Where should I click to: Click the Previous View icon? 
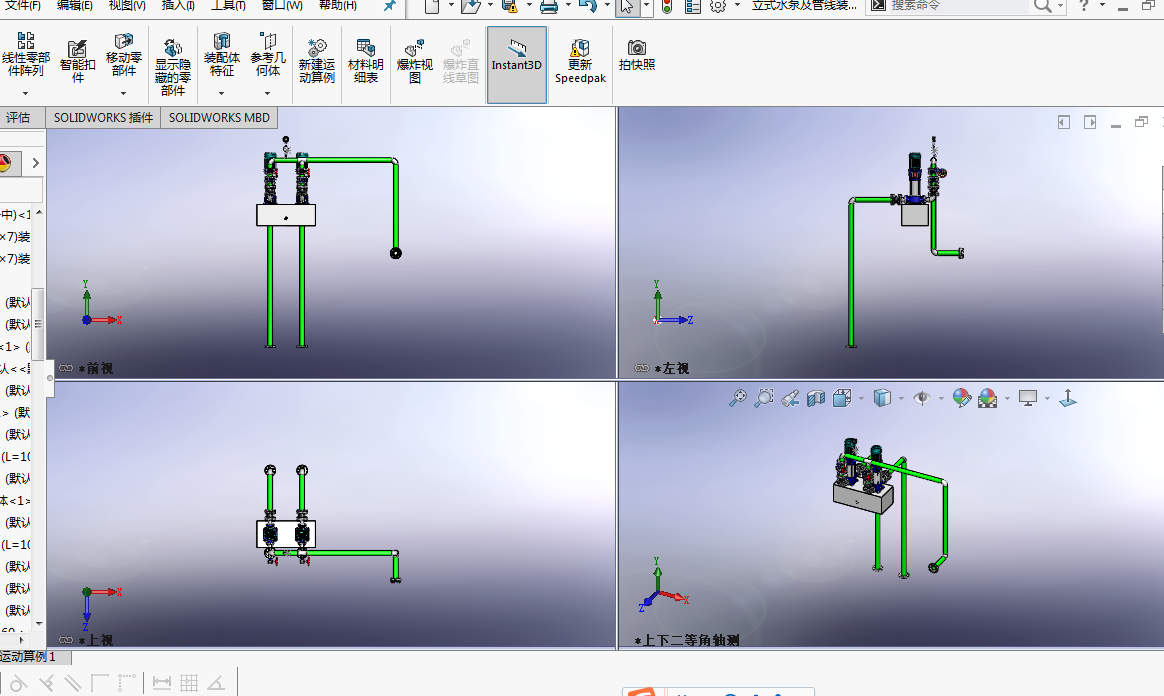[x=790, y=398]
